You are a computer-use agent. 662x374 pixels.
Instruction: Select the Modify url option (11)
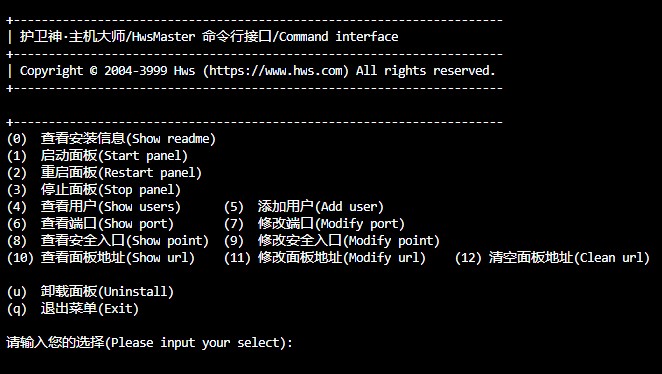(325, 257)
